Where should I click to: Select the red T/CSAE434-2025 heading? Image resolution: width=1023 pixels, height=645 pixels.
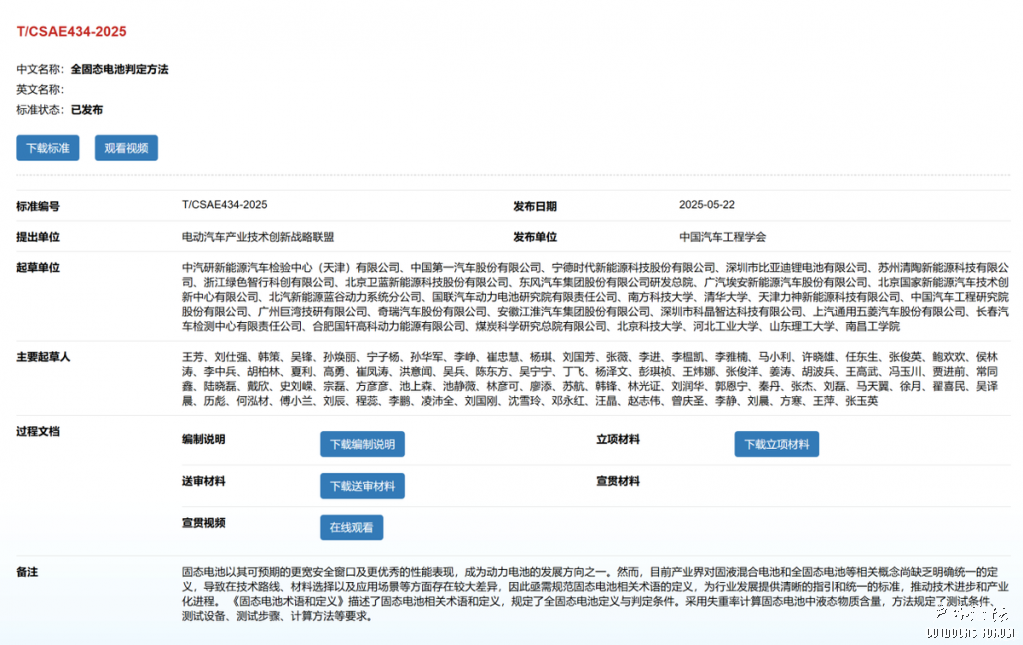pyautogui.click(x=71, y=31)
